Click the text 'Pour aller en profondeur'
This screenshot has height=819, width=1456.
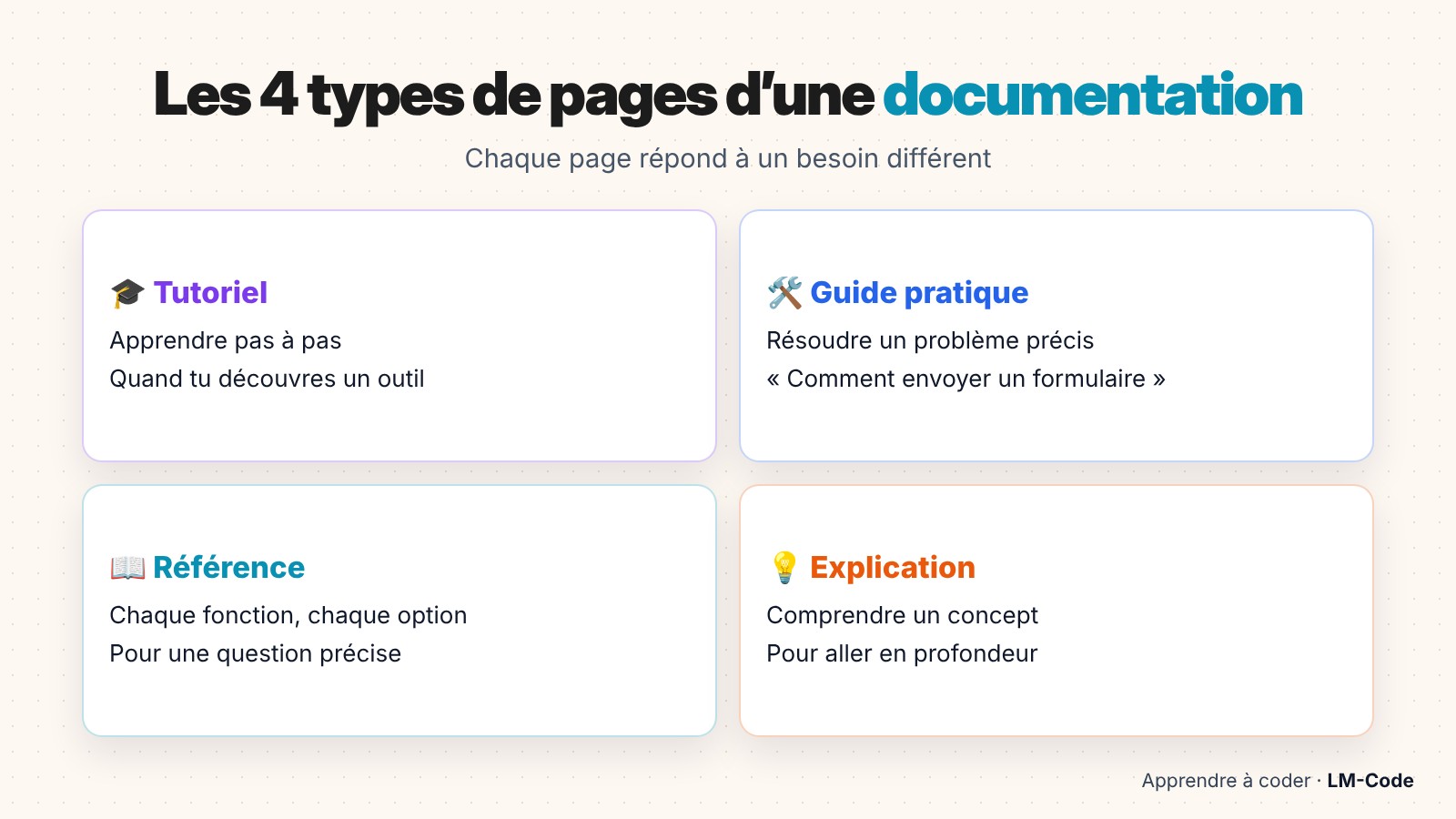click(902, 654)
